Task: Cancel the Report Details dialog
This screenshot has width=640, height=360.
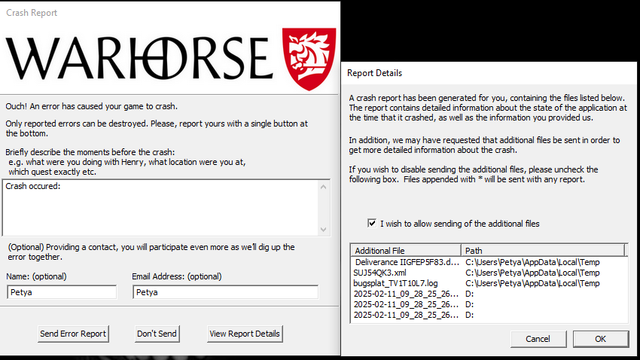Action: pos(538,339)
